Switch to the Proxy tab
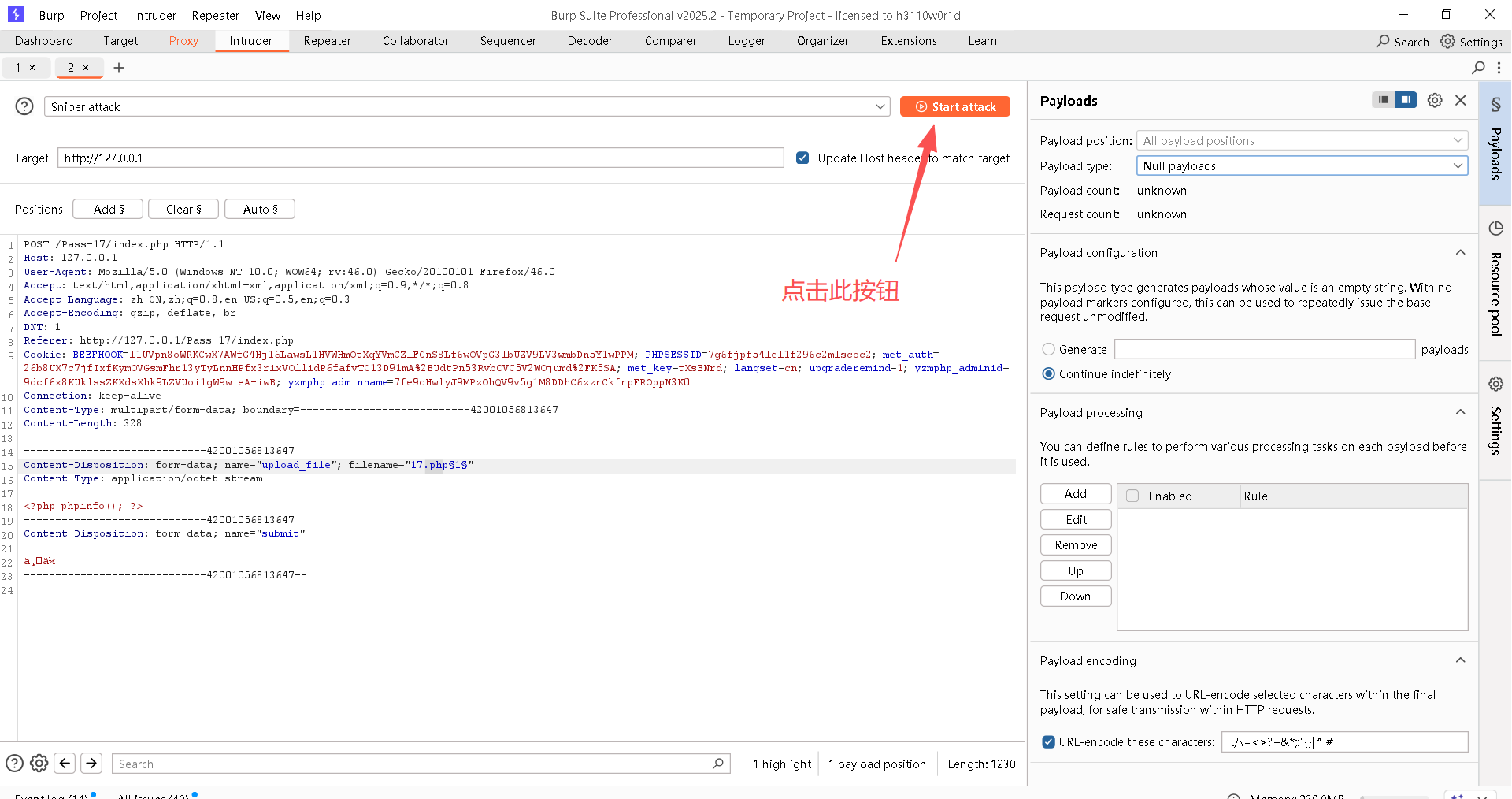This screenshot has height=799, width=1512. pos(183,41)
